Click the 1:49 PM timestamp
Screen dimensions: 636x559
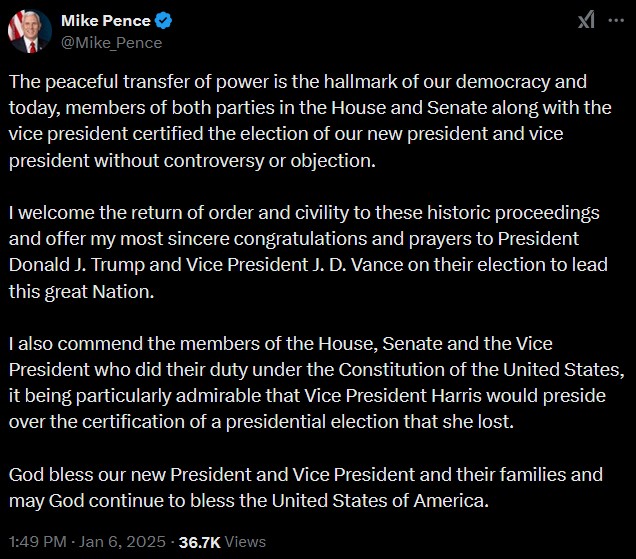click(x=38, y=542)
